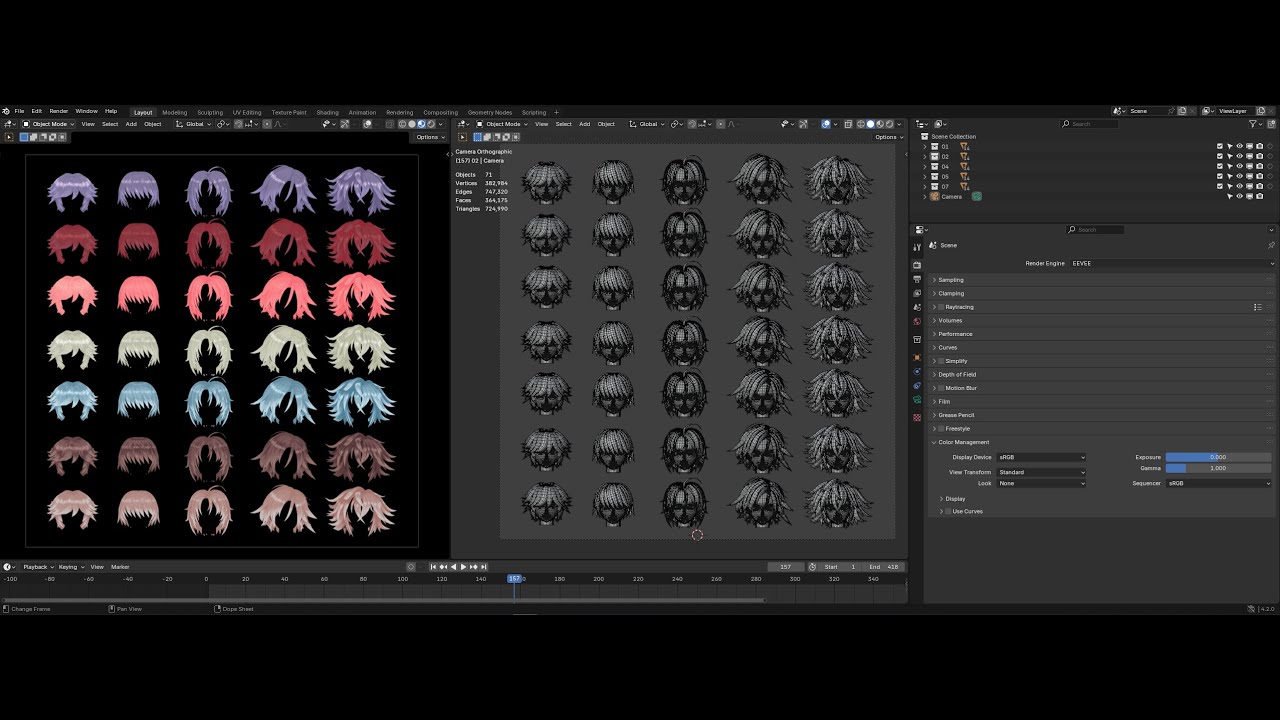The width and height of the screenshot is (1280, 720).
Task: Jump to timeline end frame button
Action: click(x=483, y=567)
